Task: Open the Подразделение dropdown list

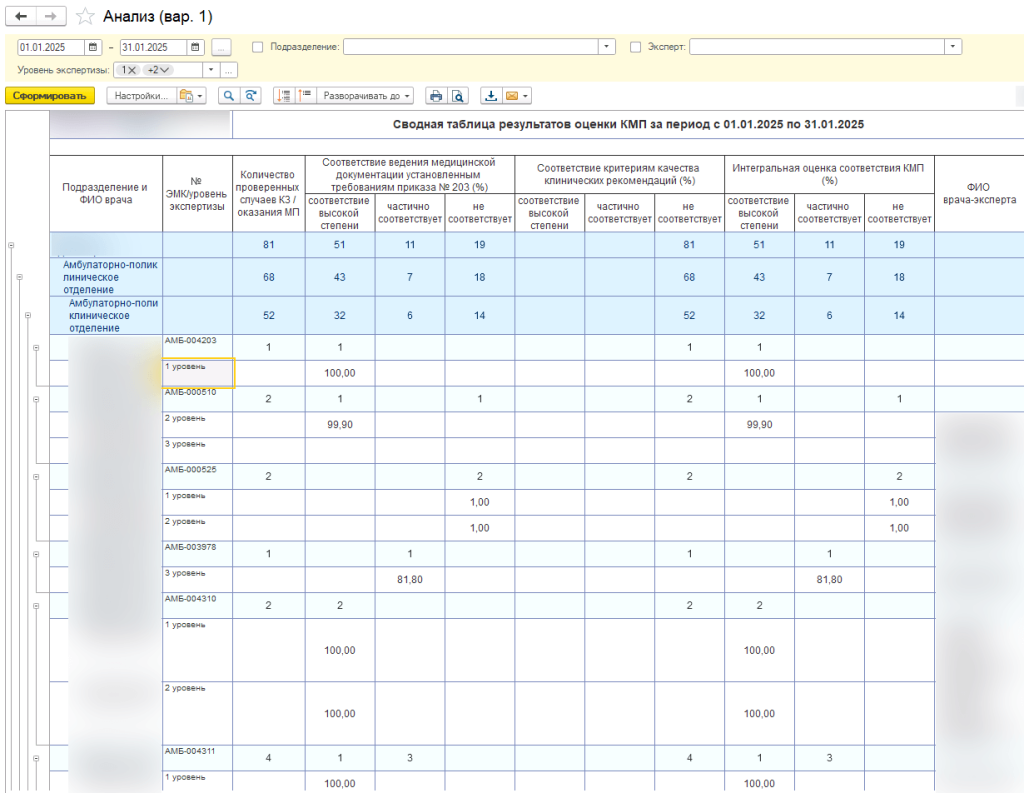Action: coord(607,47)
